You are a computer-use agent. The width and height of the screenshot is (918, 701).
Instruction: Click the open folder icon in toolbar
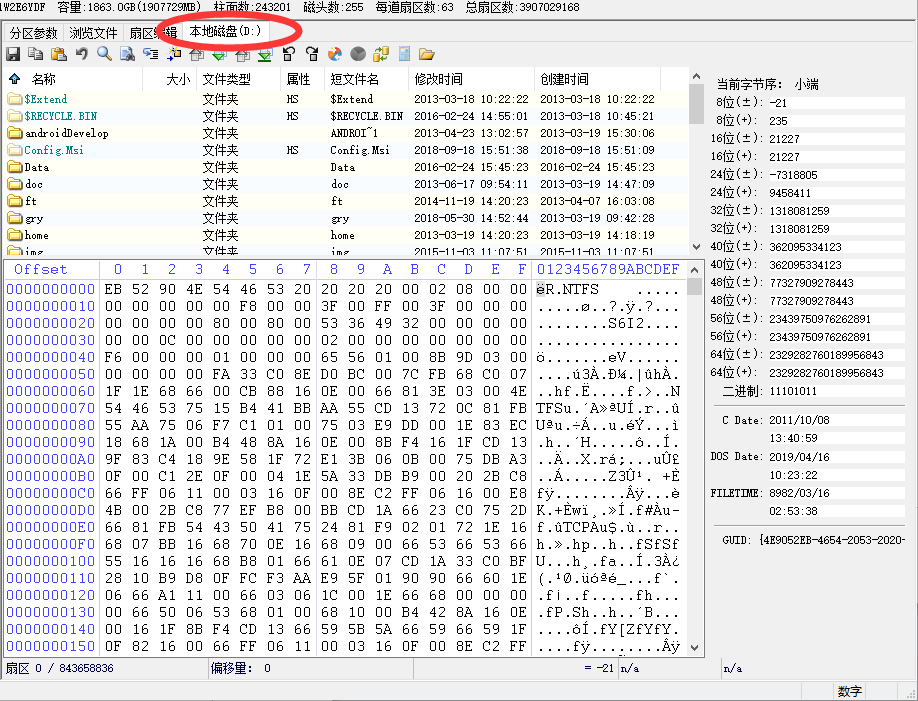tap(427, 54)
